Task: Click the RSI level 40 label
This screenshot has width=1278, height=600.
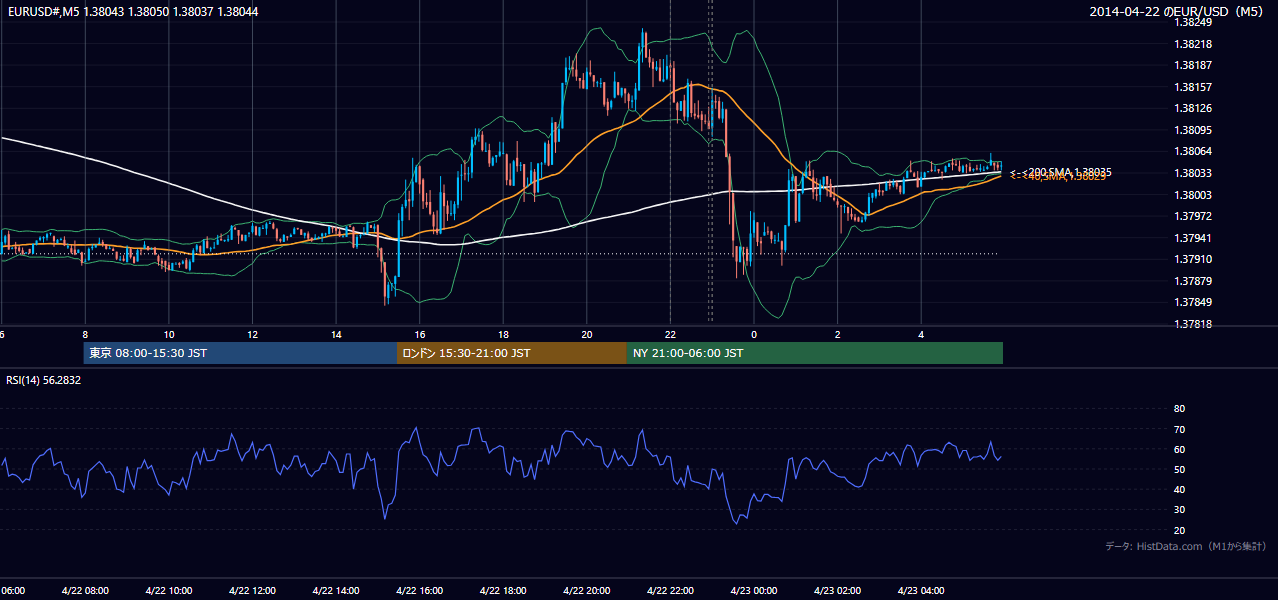Action: [x=1179, y=489]
